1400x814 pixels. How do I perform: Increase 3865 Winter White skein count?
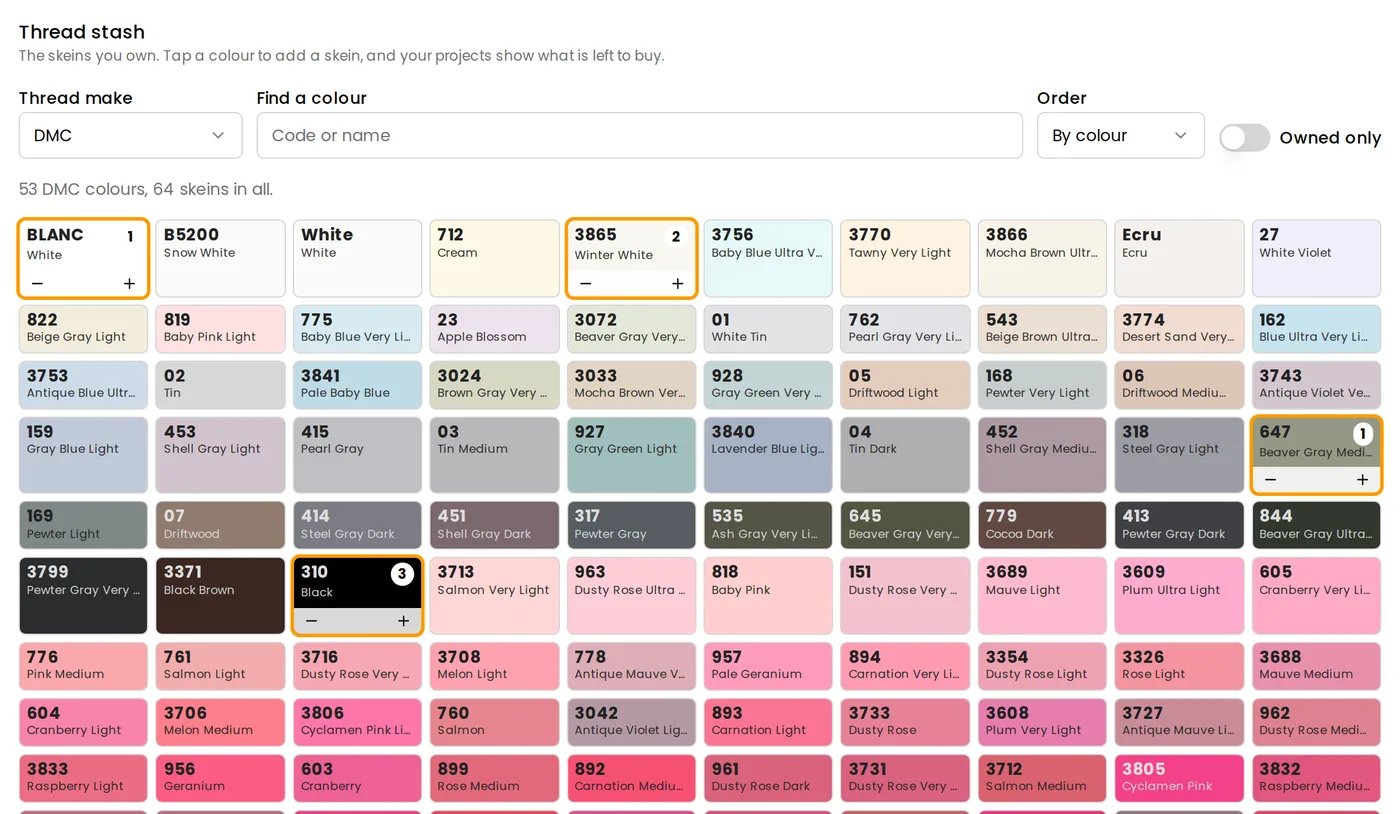pyautogui.click(x=677, y=284)
